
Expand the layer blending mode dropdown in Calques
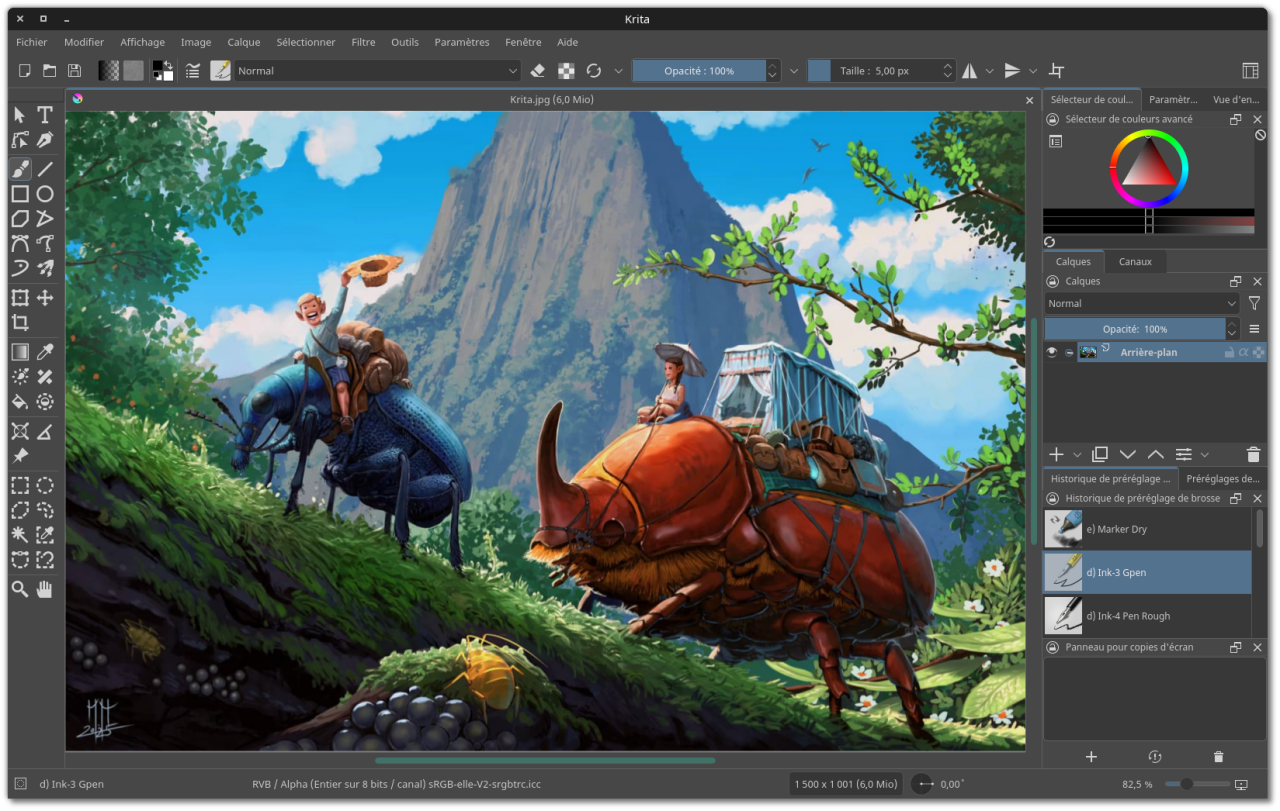click(1142, 304)
